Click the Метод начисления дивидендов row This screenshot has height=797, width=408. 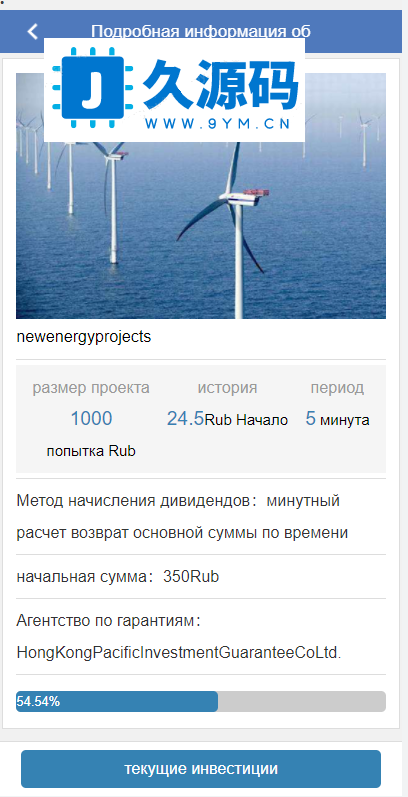(x=201, y=517)
